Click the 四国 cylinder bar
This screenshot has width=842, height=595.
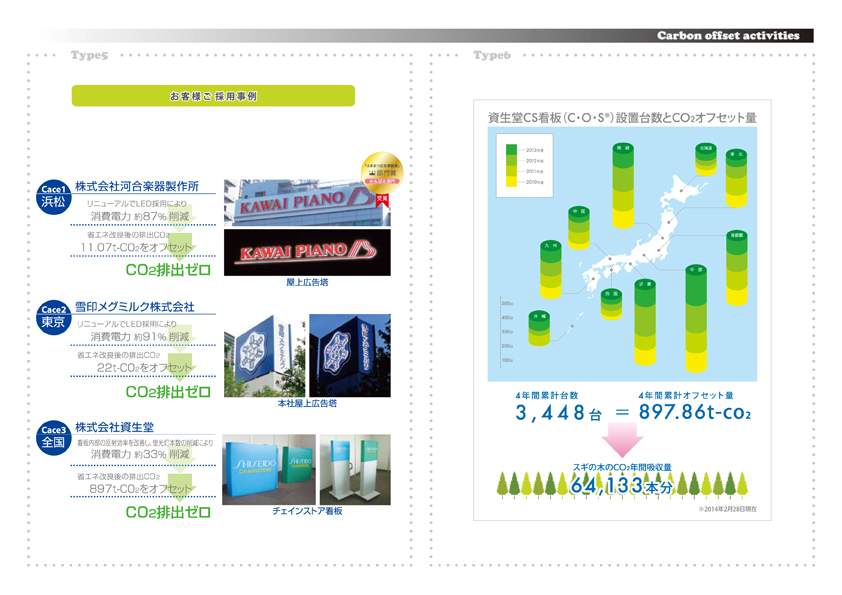(x=612, y=304)
